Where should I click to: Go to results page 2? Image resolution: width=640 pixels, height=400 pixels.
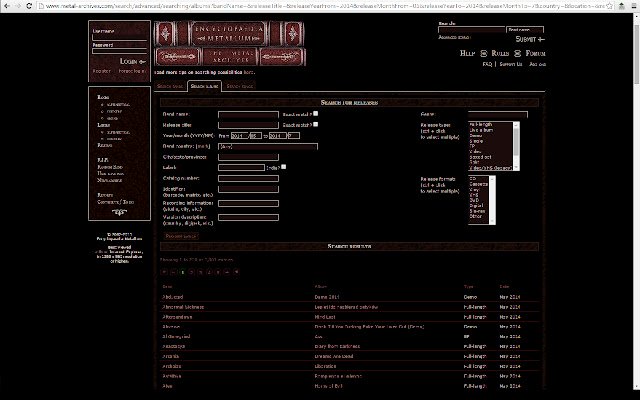click(x=191, y=272)
